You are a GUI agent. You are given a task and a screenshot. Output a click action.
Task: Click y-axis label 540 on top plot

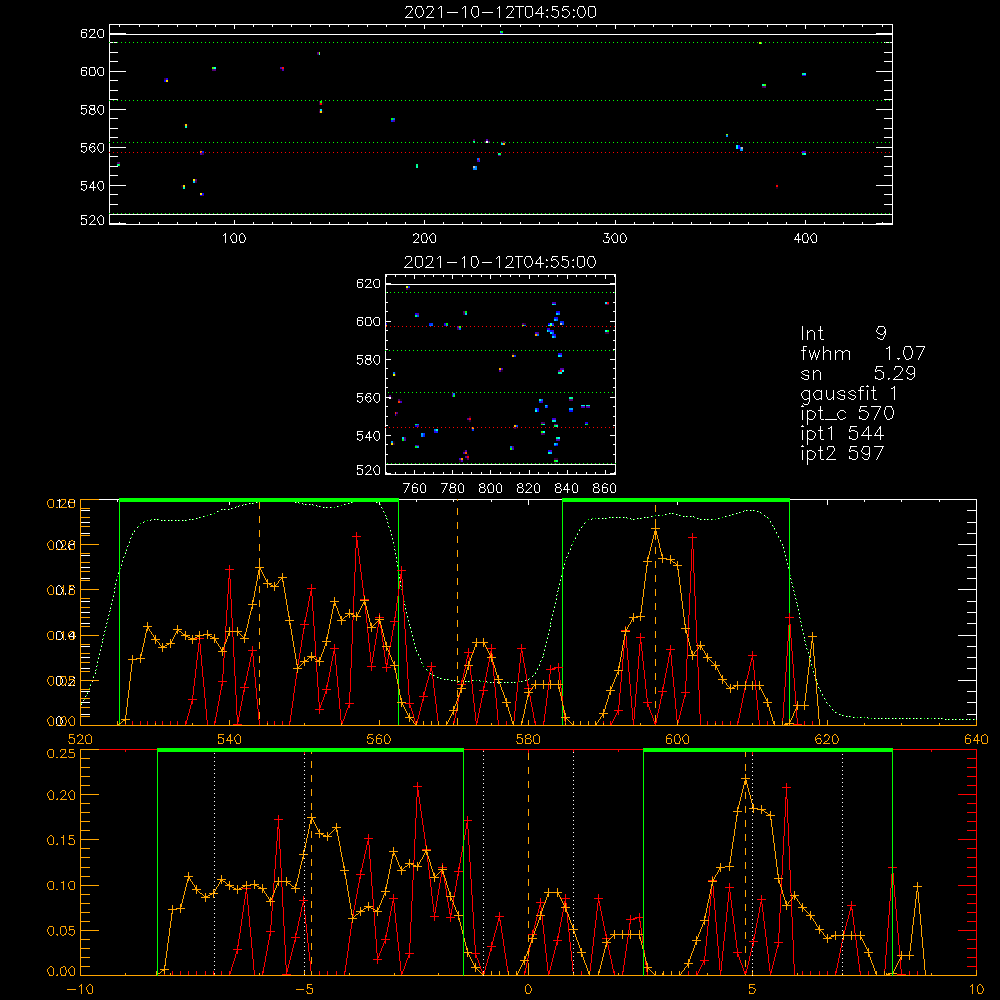(x=92, y=186)
